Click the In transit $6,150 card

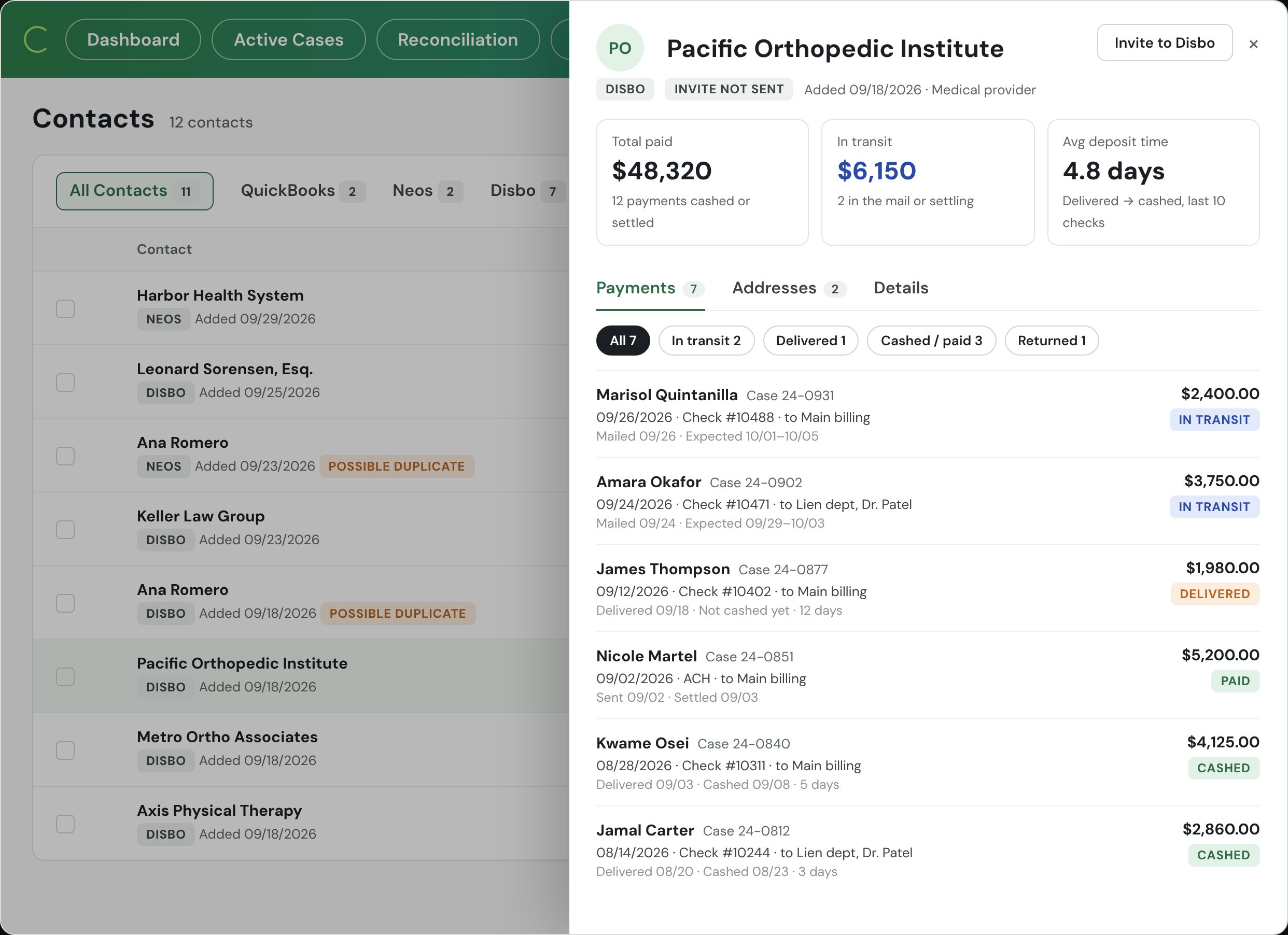tap(928, 182)
